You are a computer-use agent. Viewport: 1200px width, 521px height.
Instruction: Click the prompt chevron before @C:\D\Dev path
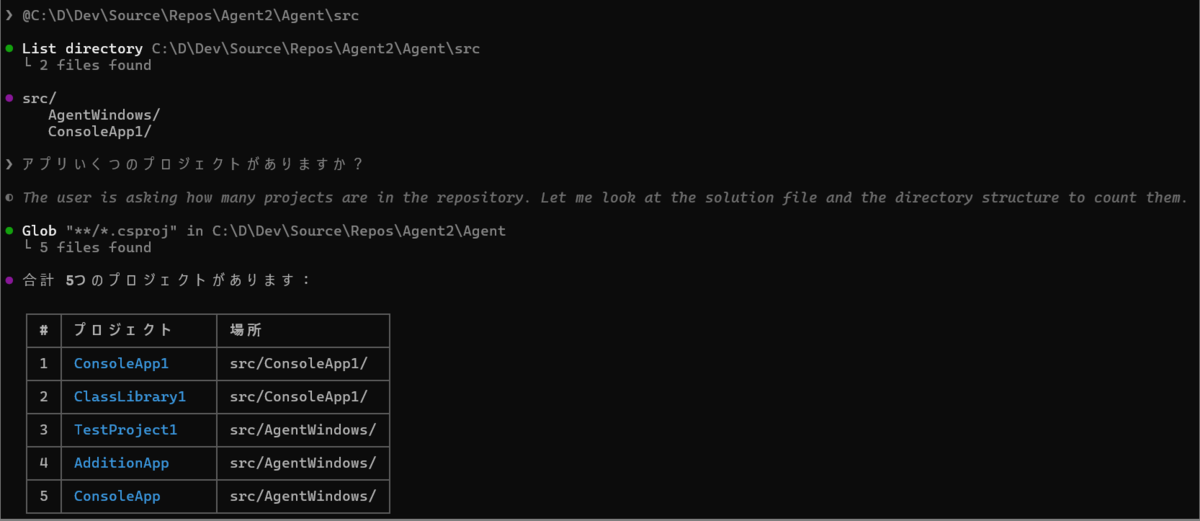(x=9, y=15)
